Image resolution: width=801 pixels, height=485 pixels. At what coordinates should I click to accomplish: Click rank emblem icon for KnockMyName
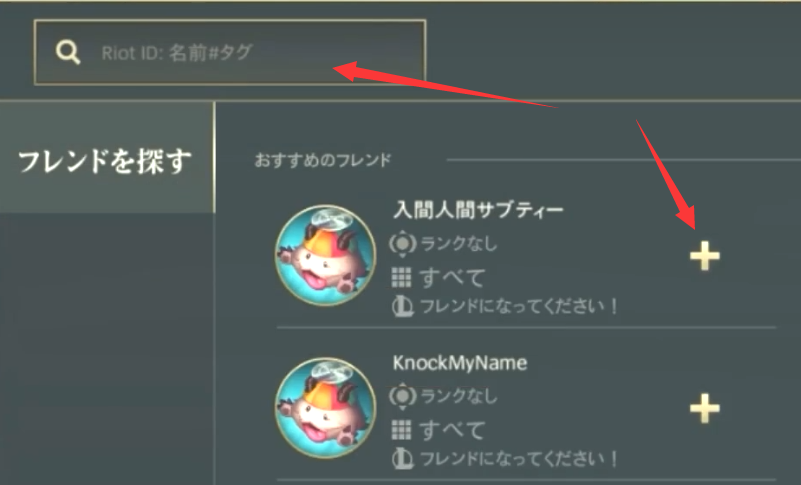[403, 396]
